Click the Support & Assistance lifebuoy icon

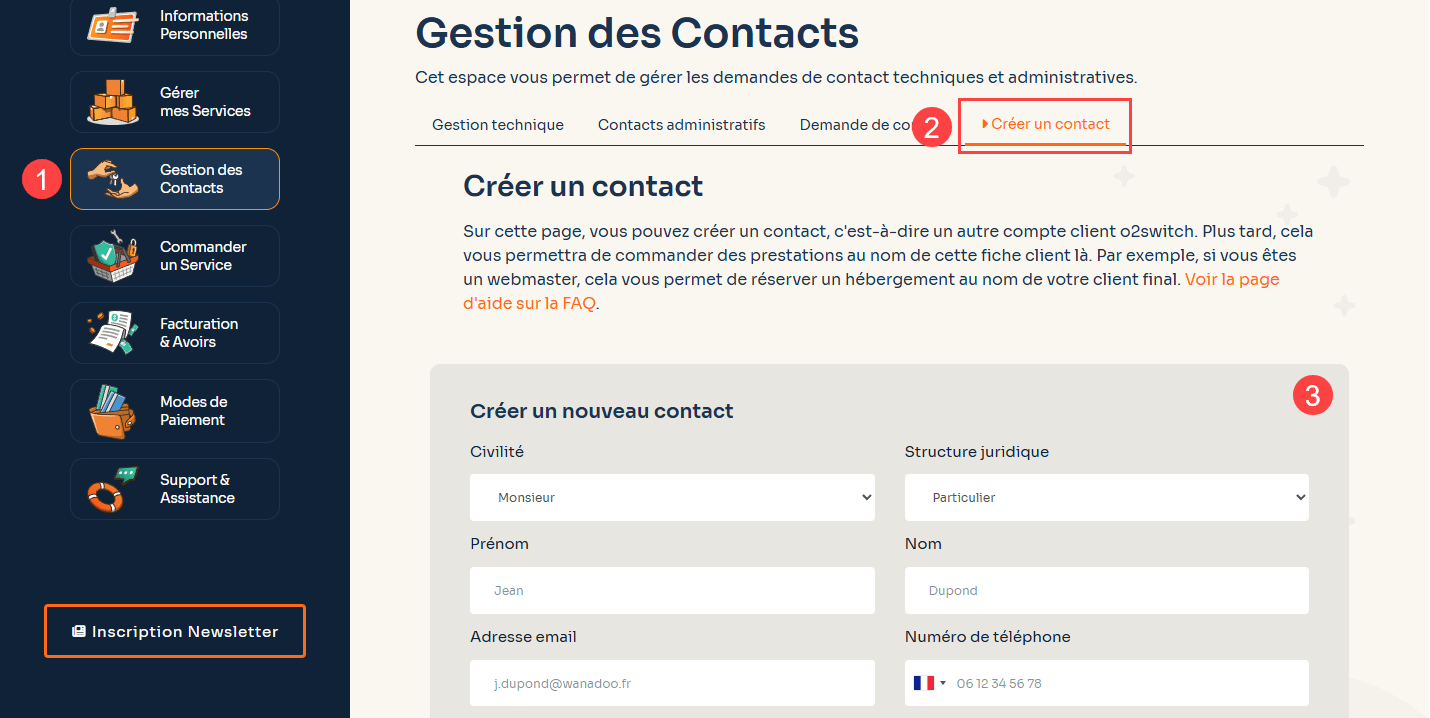coord(112,488)
